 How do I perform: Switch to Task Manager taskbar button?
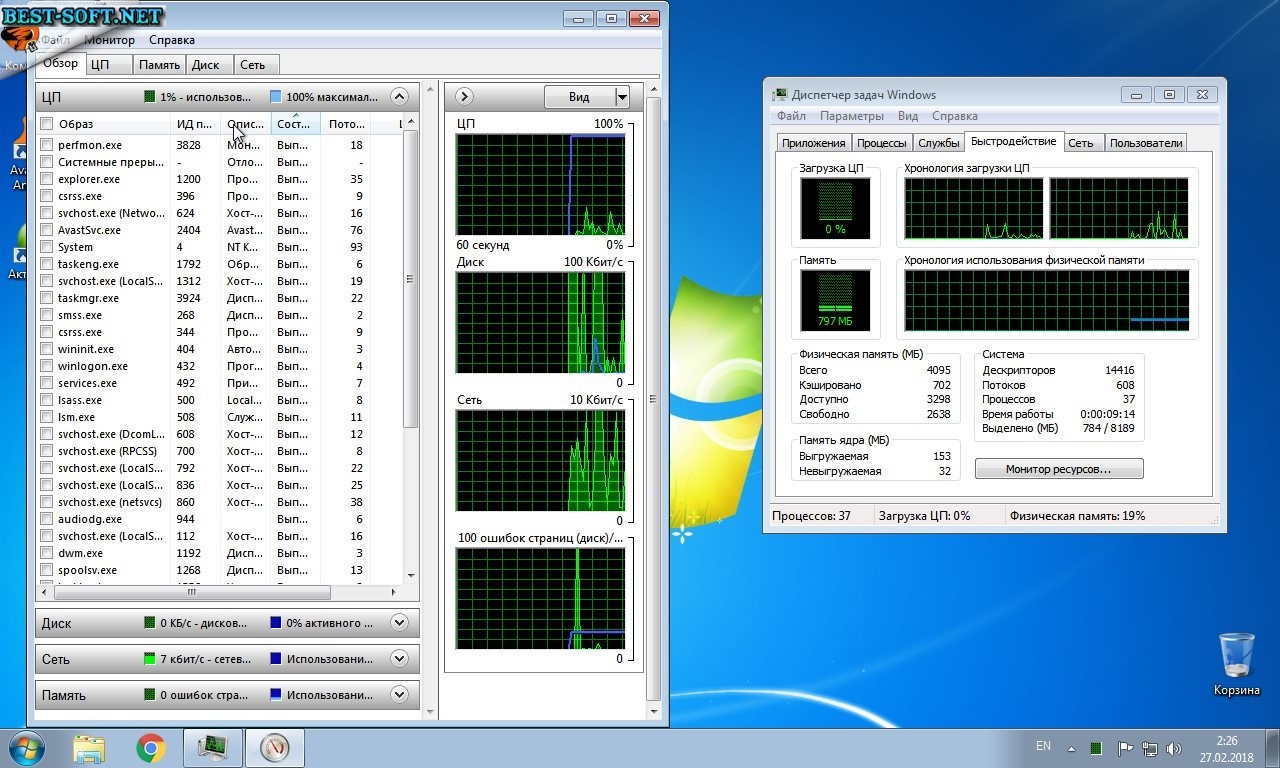click(x=212, y=748)
